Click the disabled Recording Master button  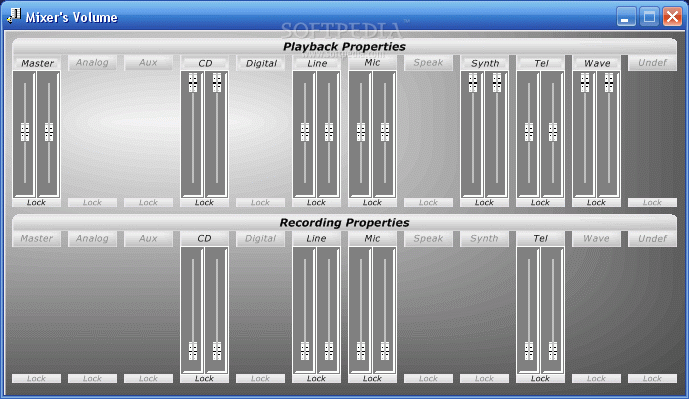pyautogui.click(x=36, y=239)
